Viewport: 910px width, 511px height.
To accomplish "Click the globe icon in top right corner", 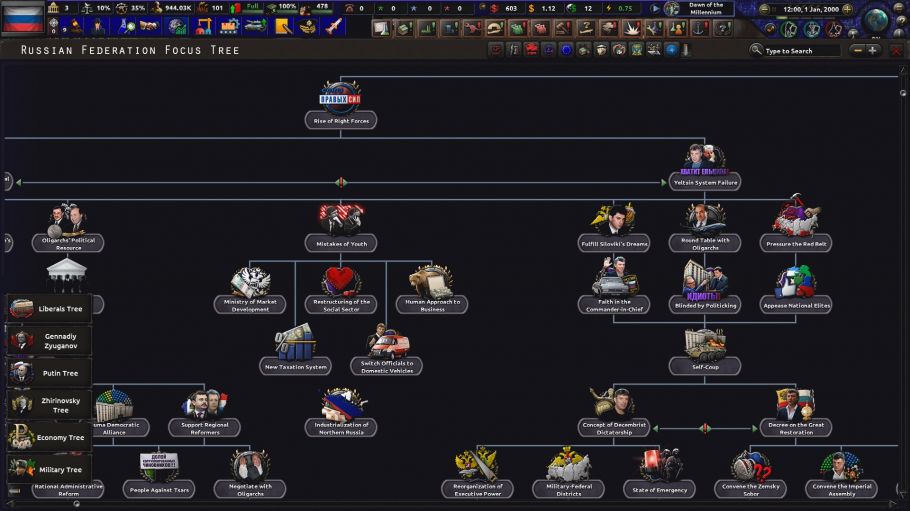I will [876, 19].
